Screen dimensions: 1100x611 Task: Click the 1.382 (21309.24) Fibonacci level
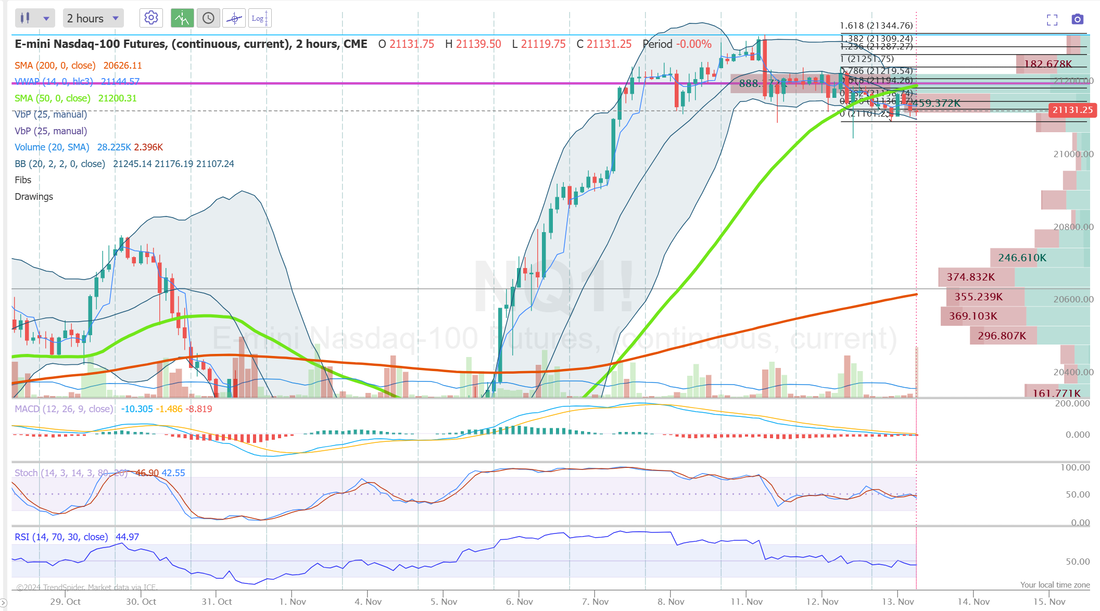click(x=876, y=39)
